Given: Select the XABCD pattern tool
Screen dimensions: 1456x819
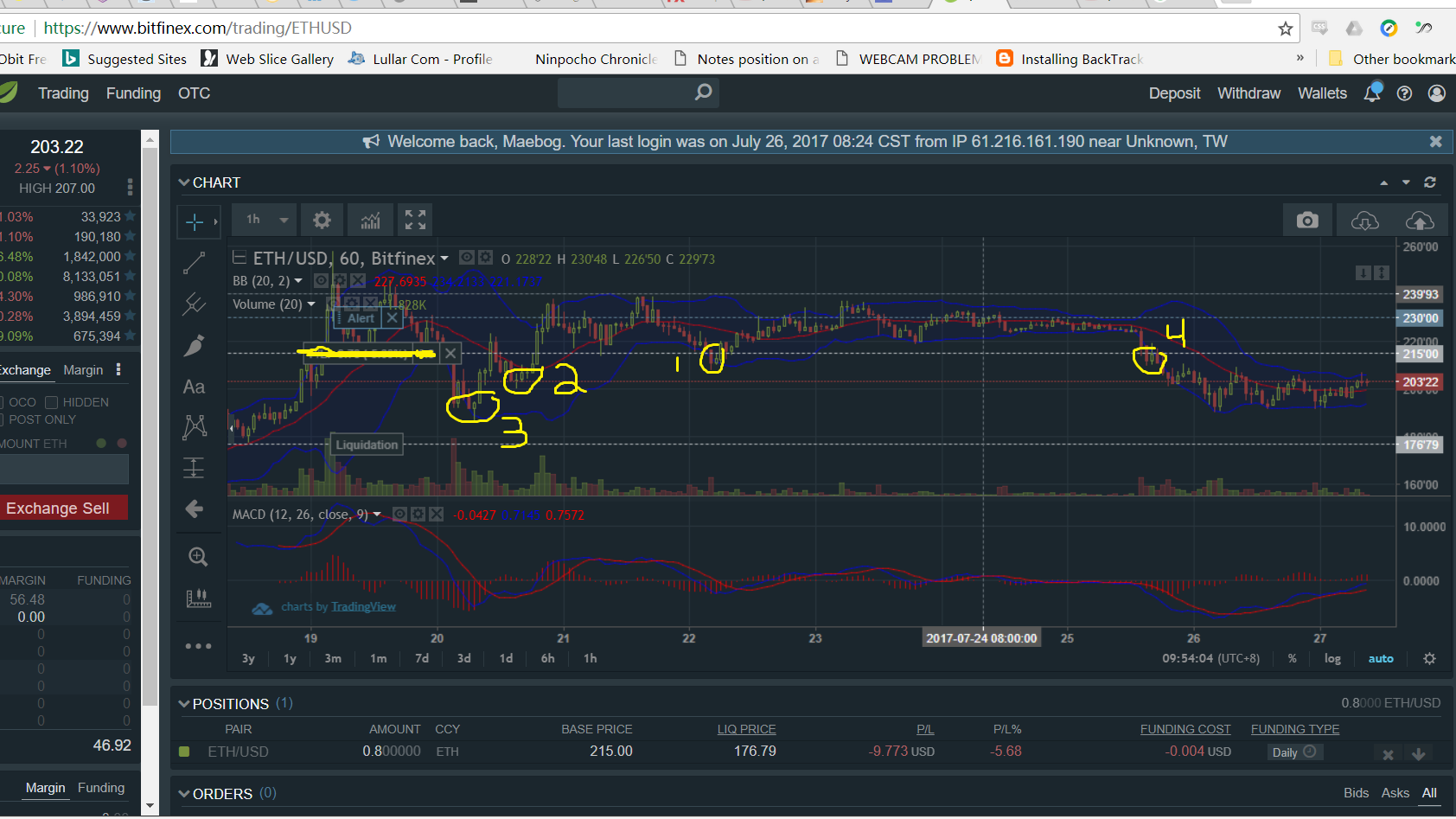Looking at the screenshot, I should coord(195,426).
